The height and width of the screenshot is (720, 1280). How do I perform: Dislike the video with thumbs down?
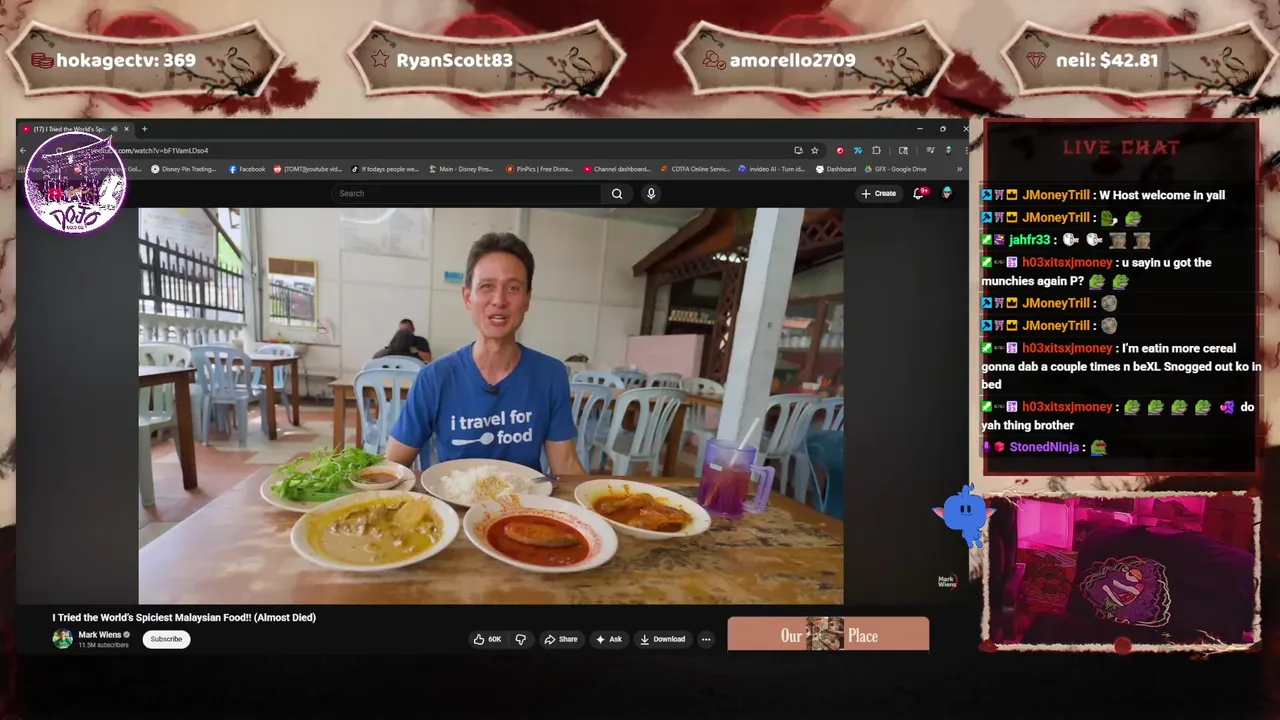[521, 639]
